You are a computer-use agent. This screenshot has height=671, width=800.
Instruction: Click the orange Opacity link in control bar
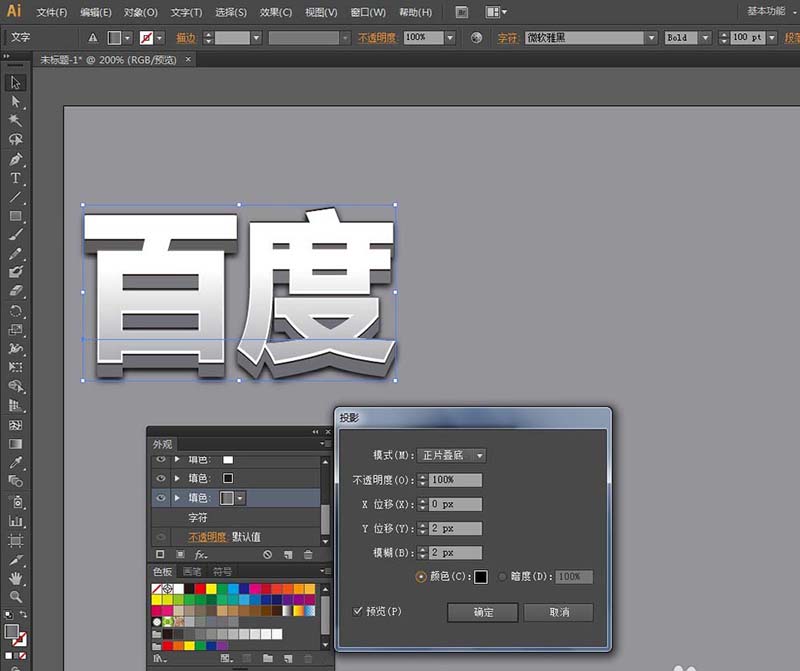coord(377,38)
